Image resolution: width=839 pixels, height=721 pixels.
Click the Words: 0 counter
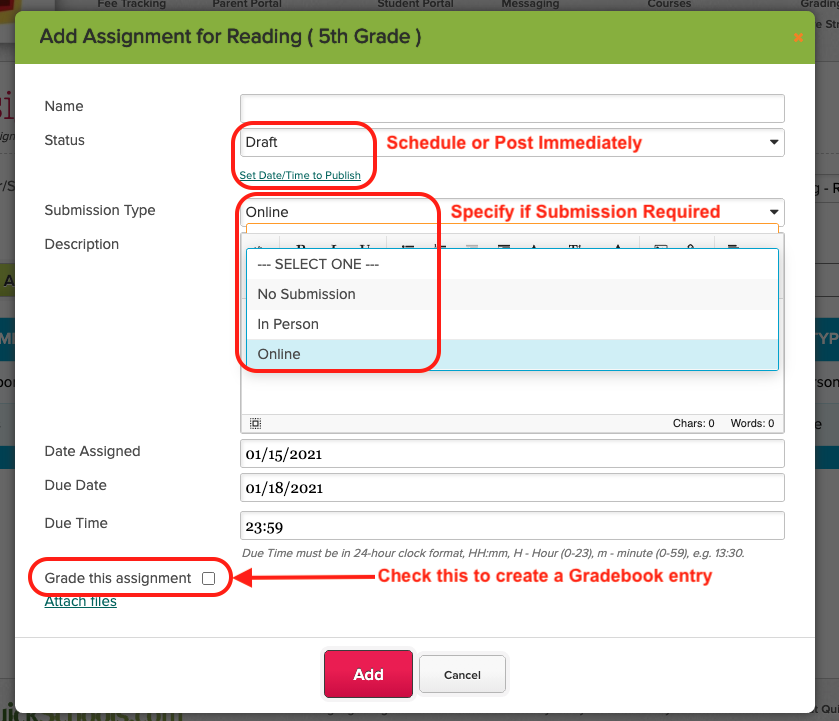click(x=752, y=423)
